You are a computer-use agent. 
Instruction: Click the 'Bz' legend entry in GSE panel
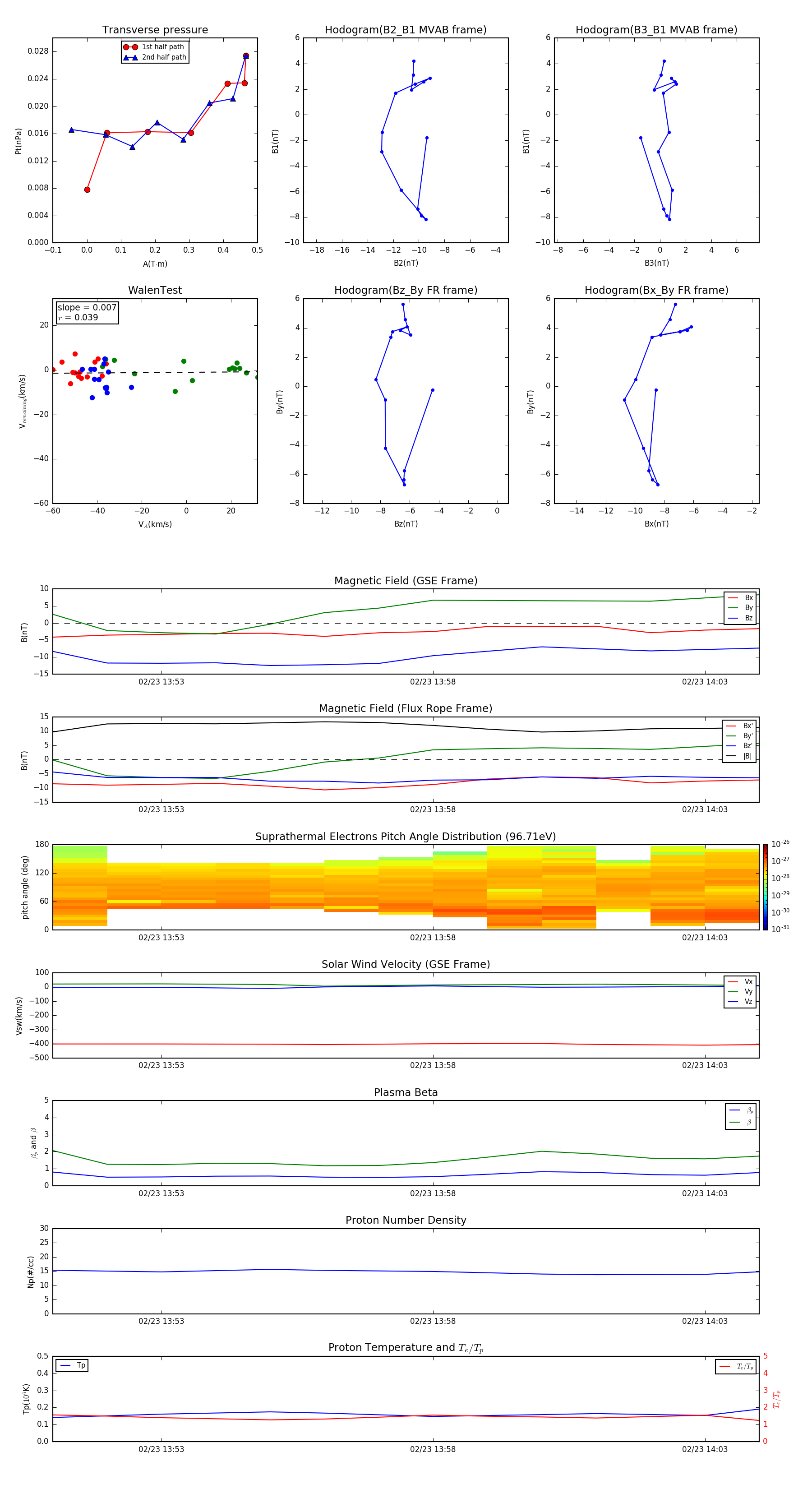740,618
